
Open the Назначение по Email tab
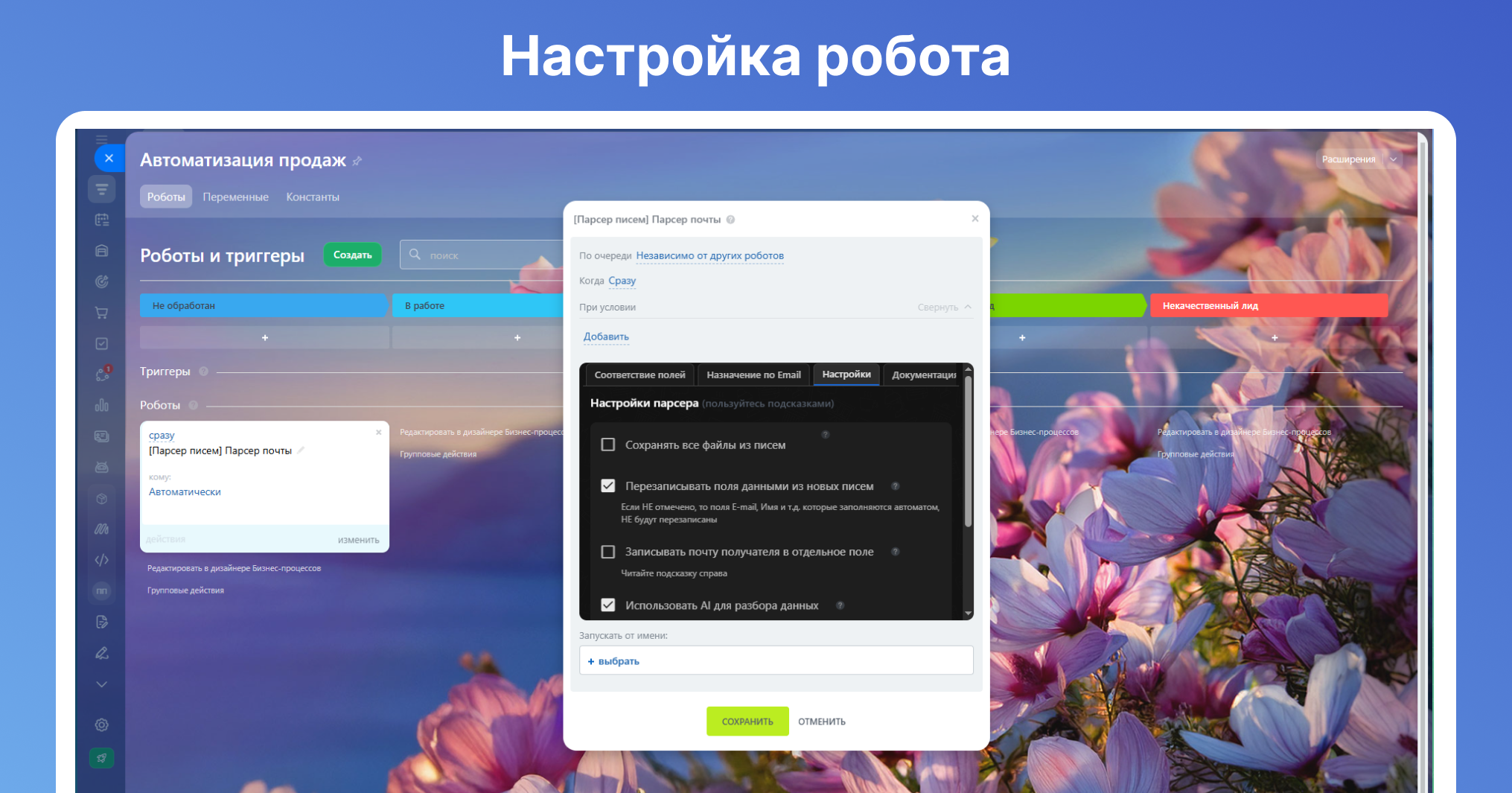point(753,375)
